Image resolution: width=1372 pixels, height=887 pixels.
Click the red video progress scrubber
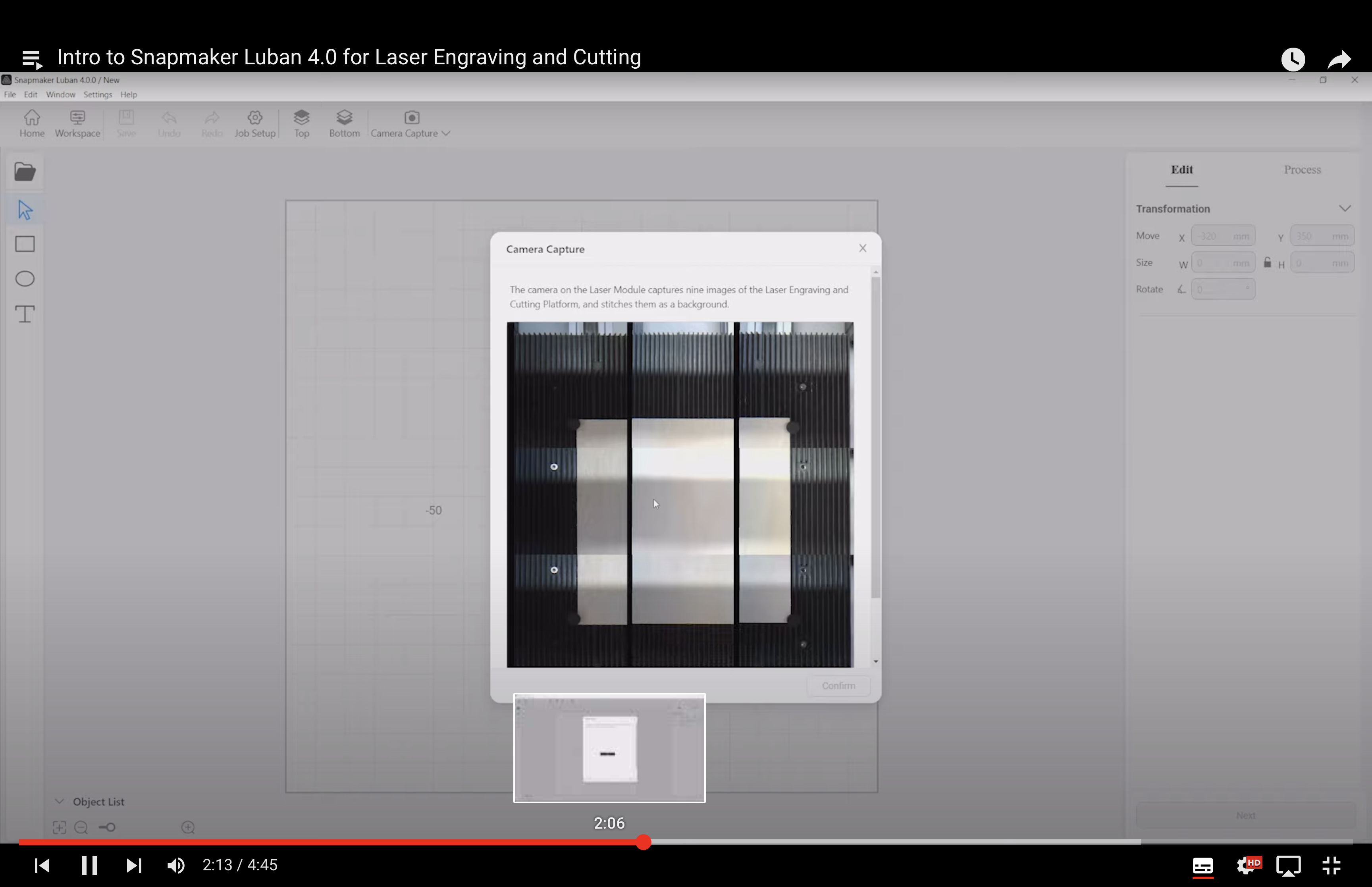[x=643, y=842]
